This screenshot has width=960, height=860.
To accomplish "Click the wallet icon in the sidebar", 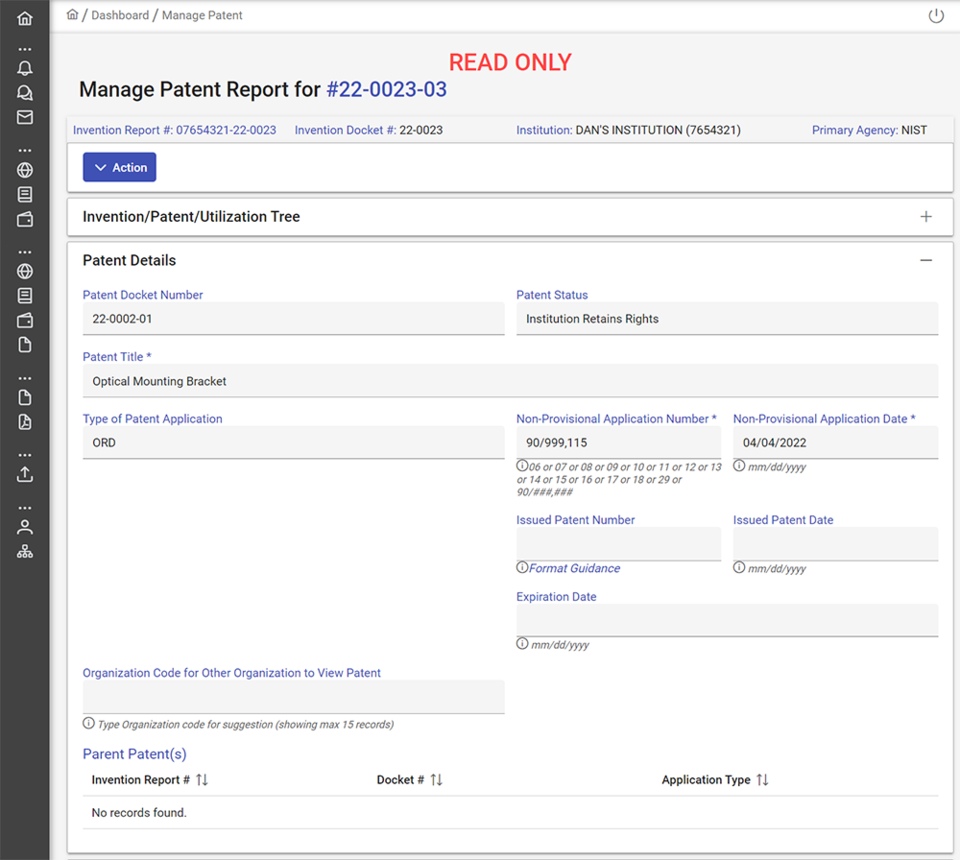I will (x=24, y=219).
